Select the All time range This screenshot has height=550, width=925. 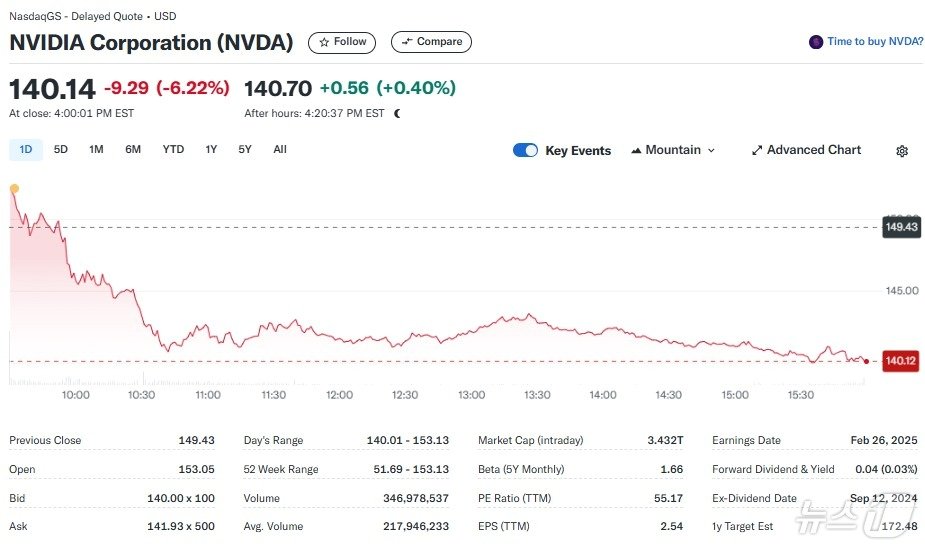tap(280, 150)
